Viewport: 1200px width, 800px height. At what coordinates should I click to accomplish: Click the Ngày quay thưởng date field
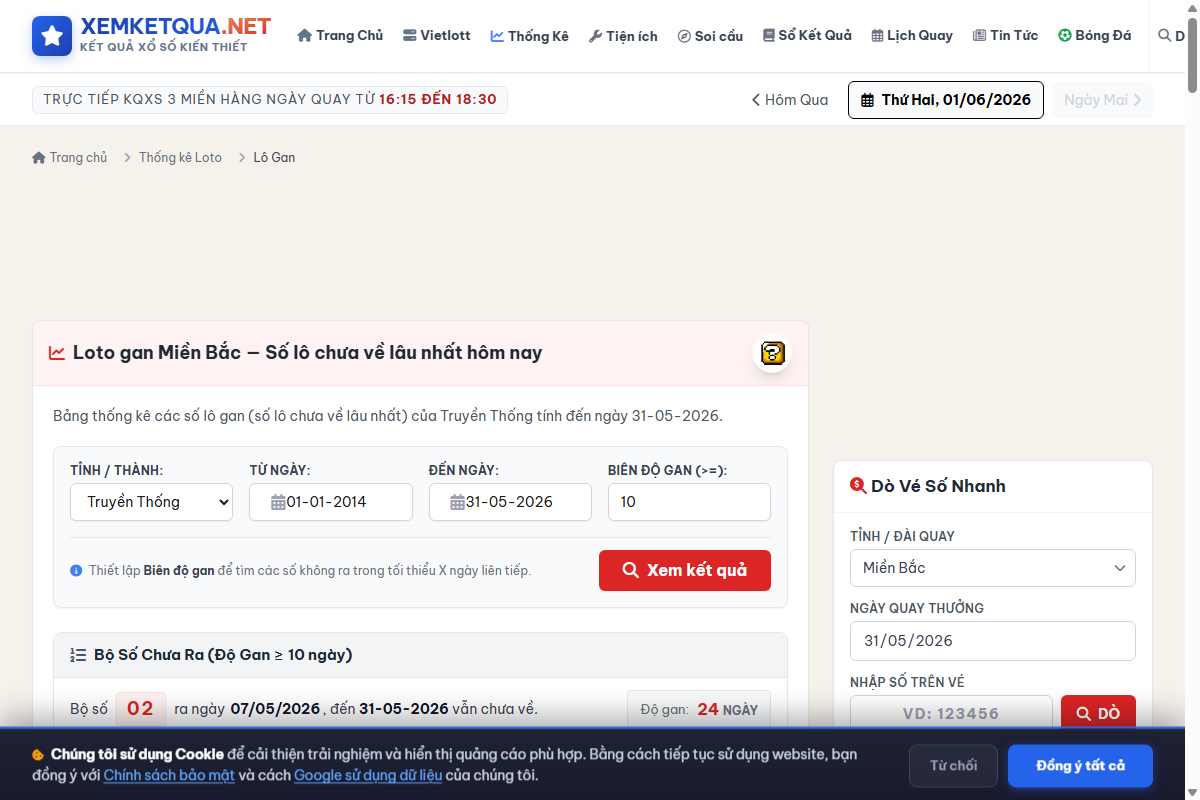[x=993, y=641]
